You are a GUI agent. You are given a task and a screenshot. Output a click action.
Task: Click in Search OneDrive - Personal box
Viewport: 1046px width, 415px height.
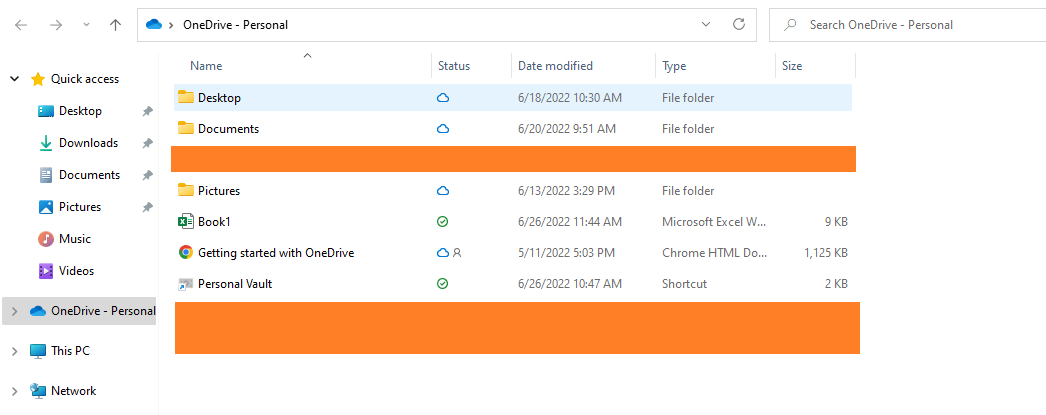click(x=907, y=25)
